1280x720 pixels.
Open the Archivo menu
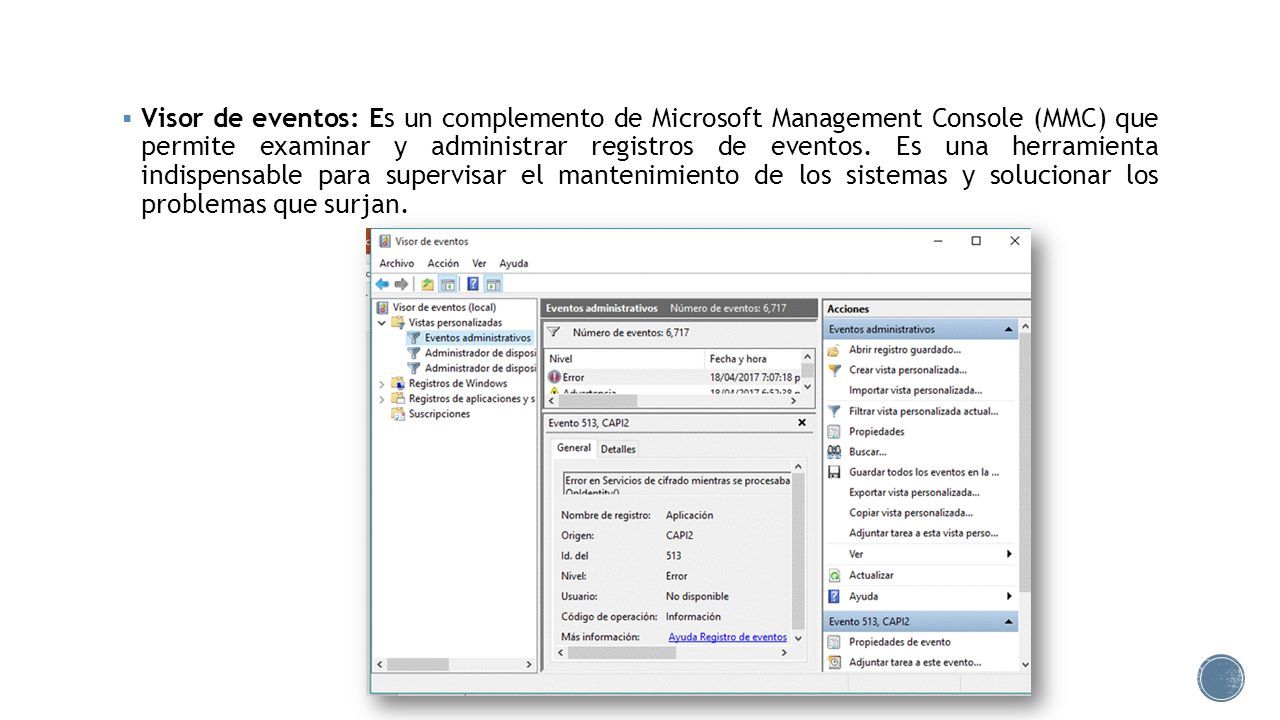point(396,263)
